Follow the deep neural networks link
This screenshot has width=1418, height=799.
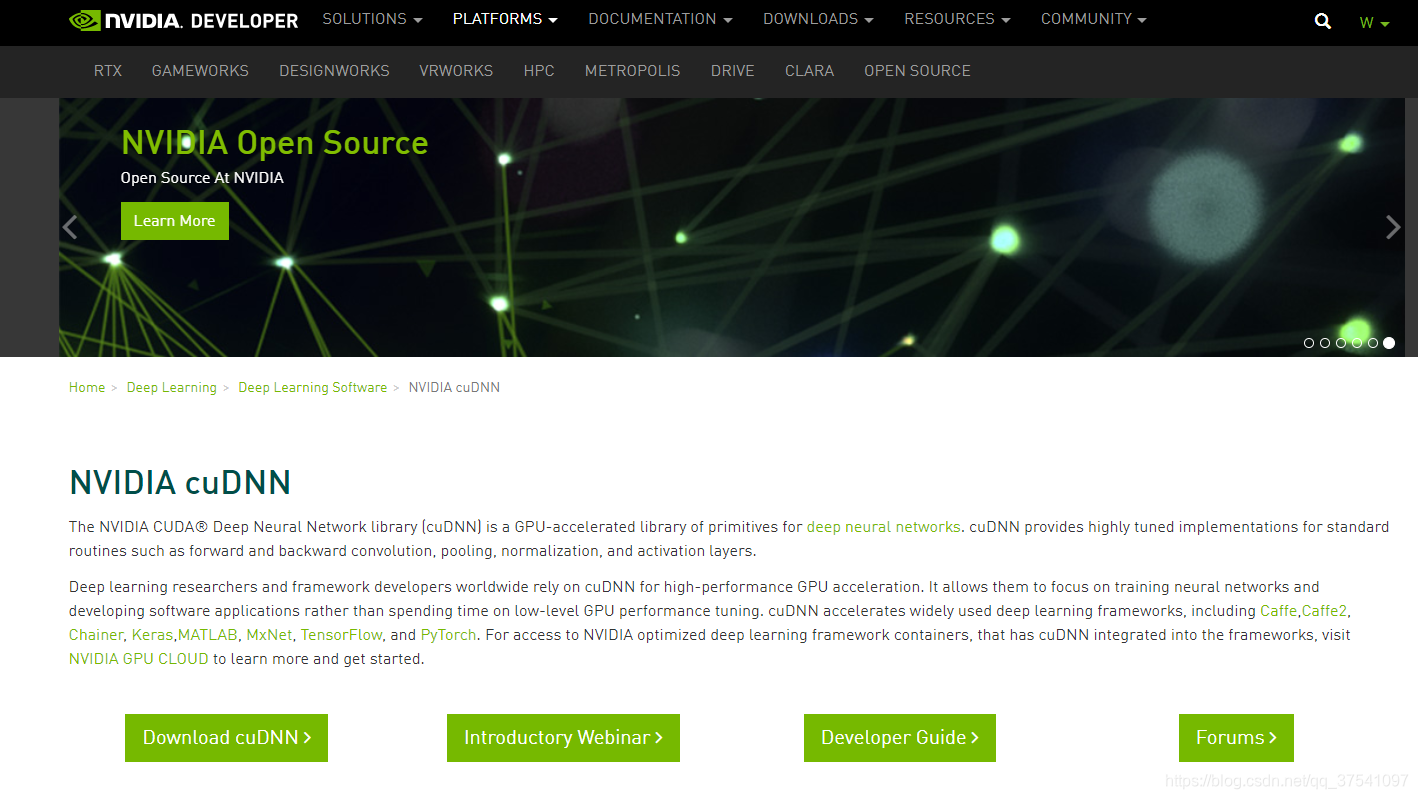click(883, 527)
